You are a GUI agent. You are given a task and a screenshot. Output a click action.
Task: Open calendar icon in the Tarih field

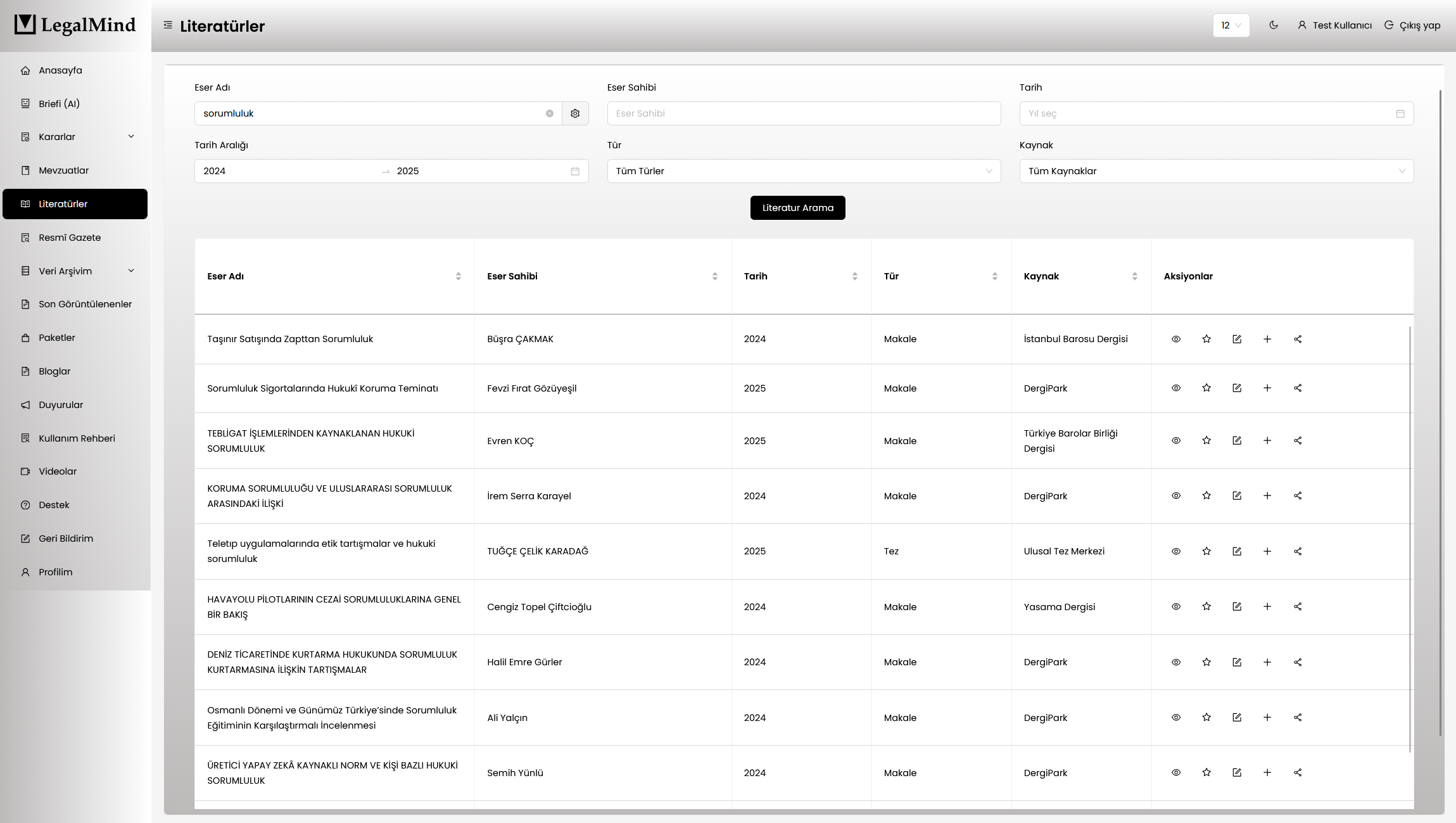pyautogui.click(x=1400, y=113)
